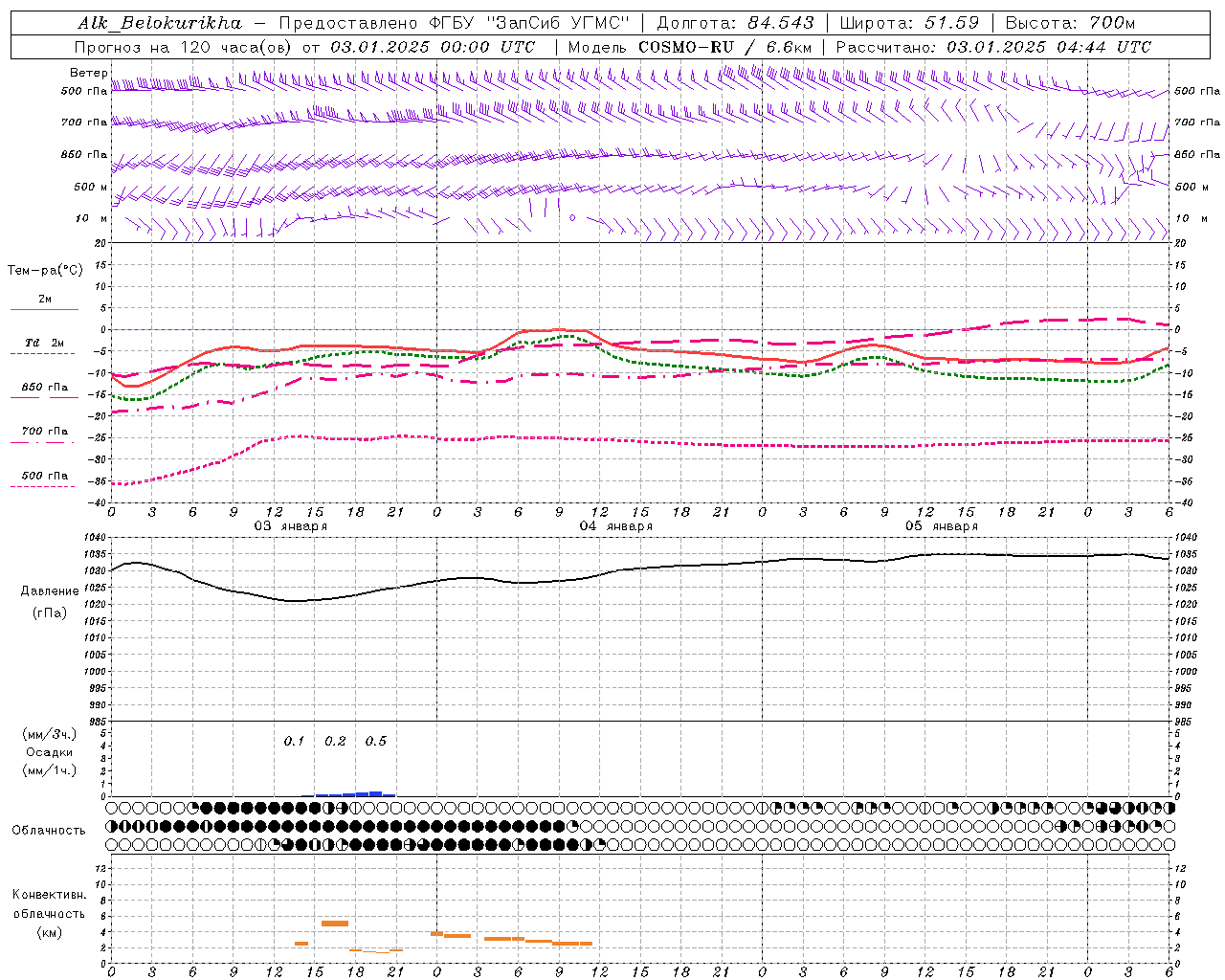The height and width of the screenshot is (980, 1225).
Task: Click the 500 м wind level label on left
Action: (x=91, y=187)
